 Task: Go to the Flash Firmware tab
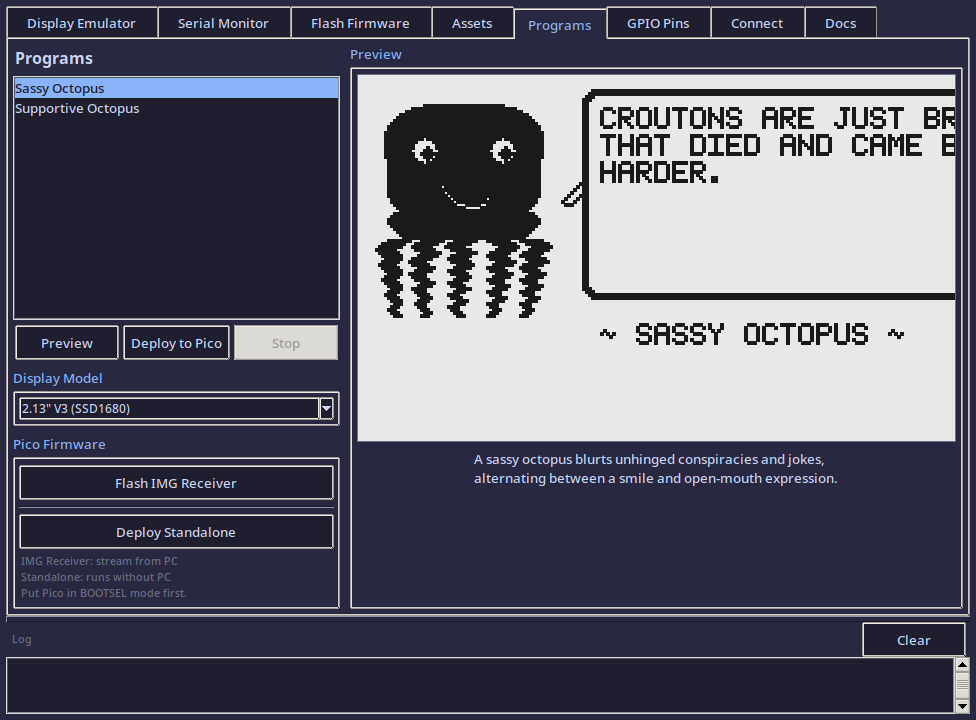click(360, 23)
